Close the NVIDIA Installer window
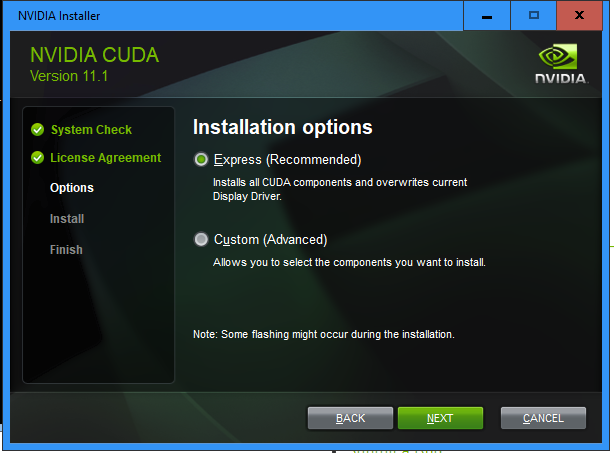Viewport: 614px width, 453px height. tap(579, 16)
